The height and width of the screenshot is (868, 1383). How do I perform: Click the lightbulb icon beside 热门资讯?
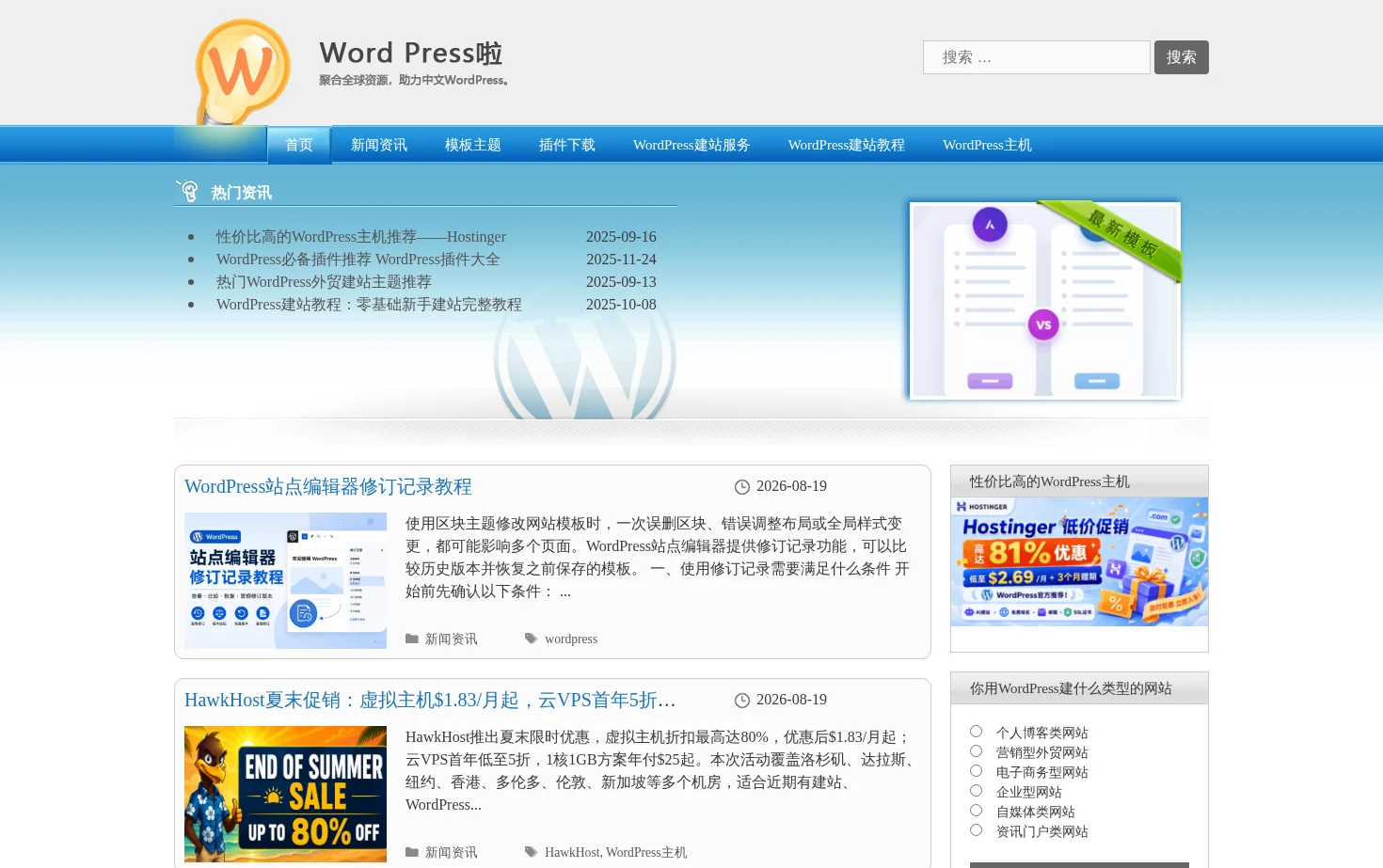tap(188, 191)
